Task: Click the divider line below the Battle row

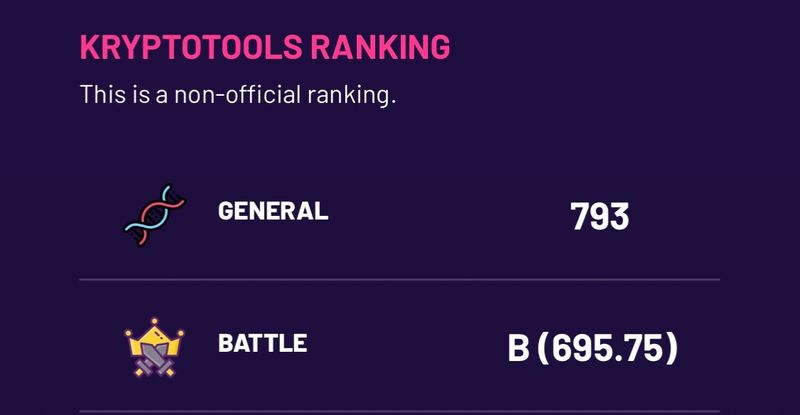Action: pos(399,411)
